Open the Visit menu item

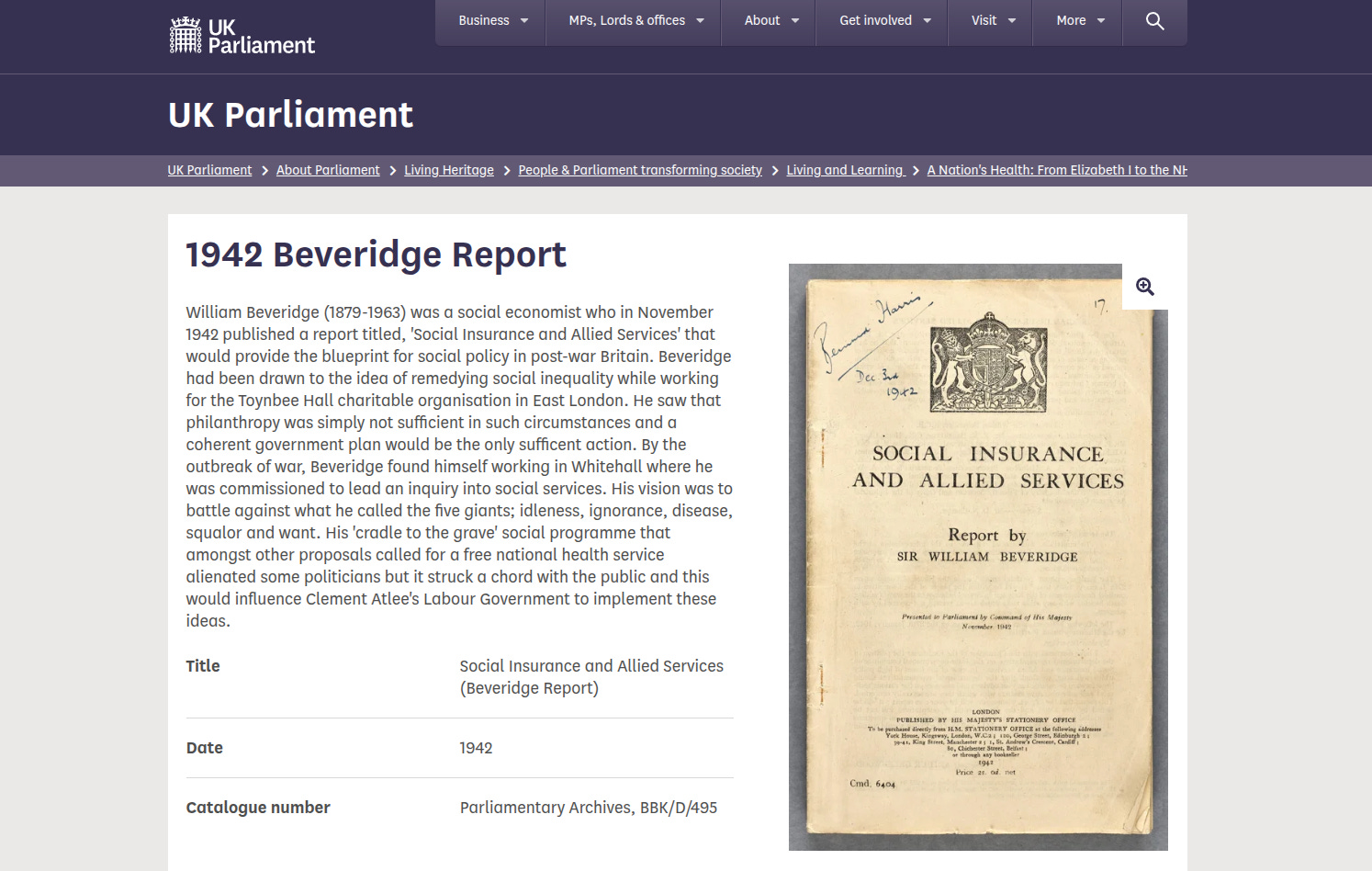[984, 20]
